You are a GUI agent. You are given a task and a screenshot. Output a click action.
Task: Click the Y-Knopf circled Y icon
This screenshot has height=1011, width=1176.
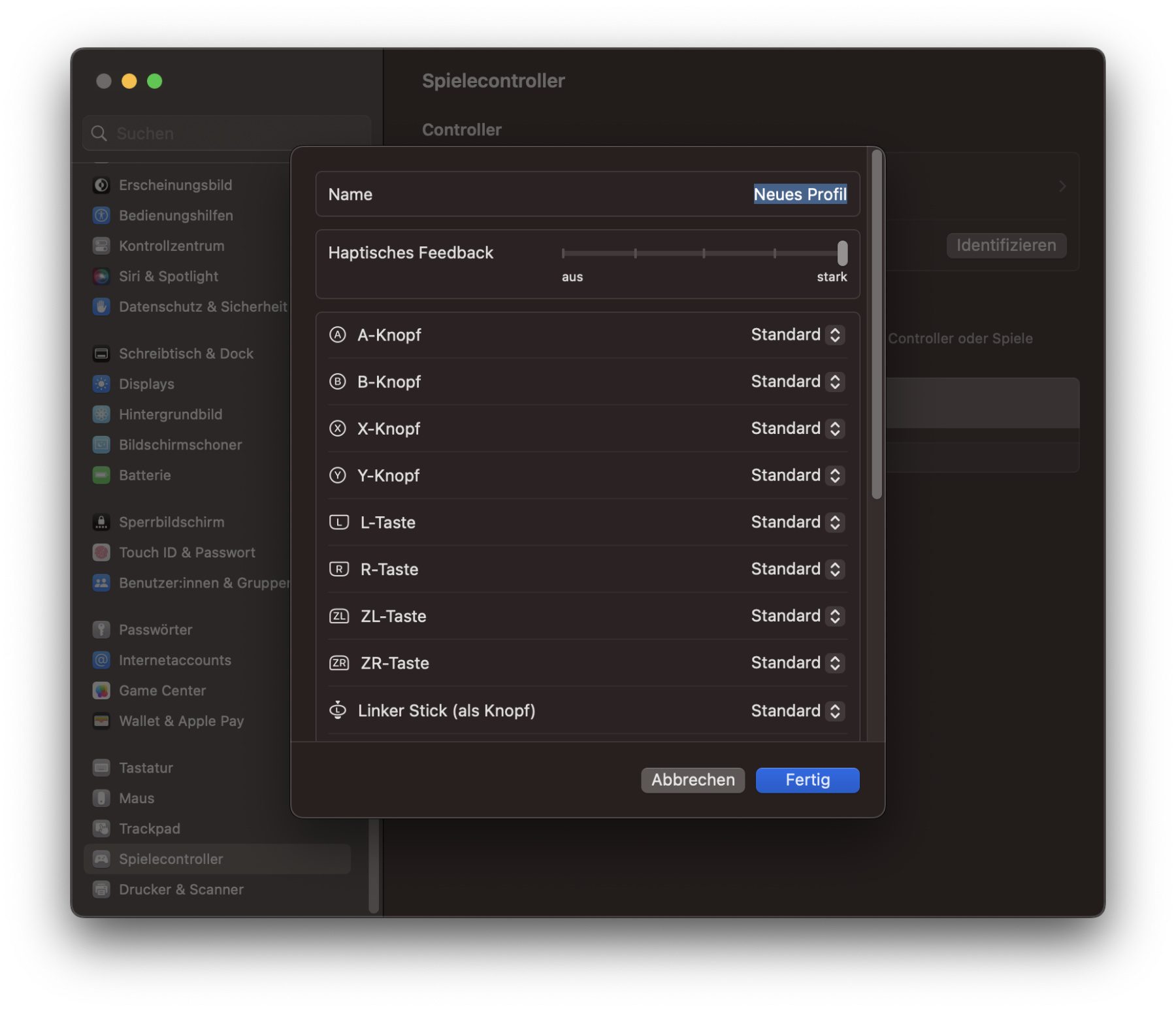click(337, 475)
